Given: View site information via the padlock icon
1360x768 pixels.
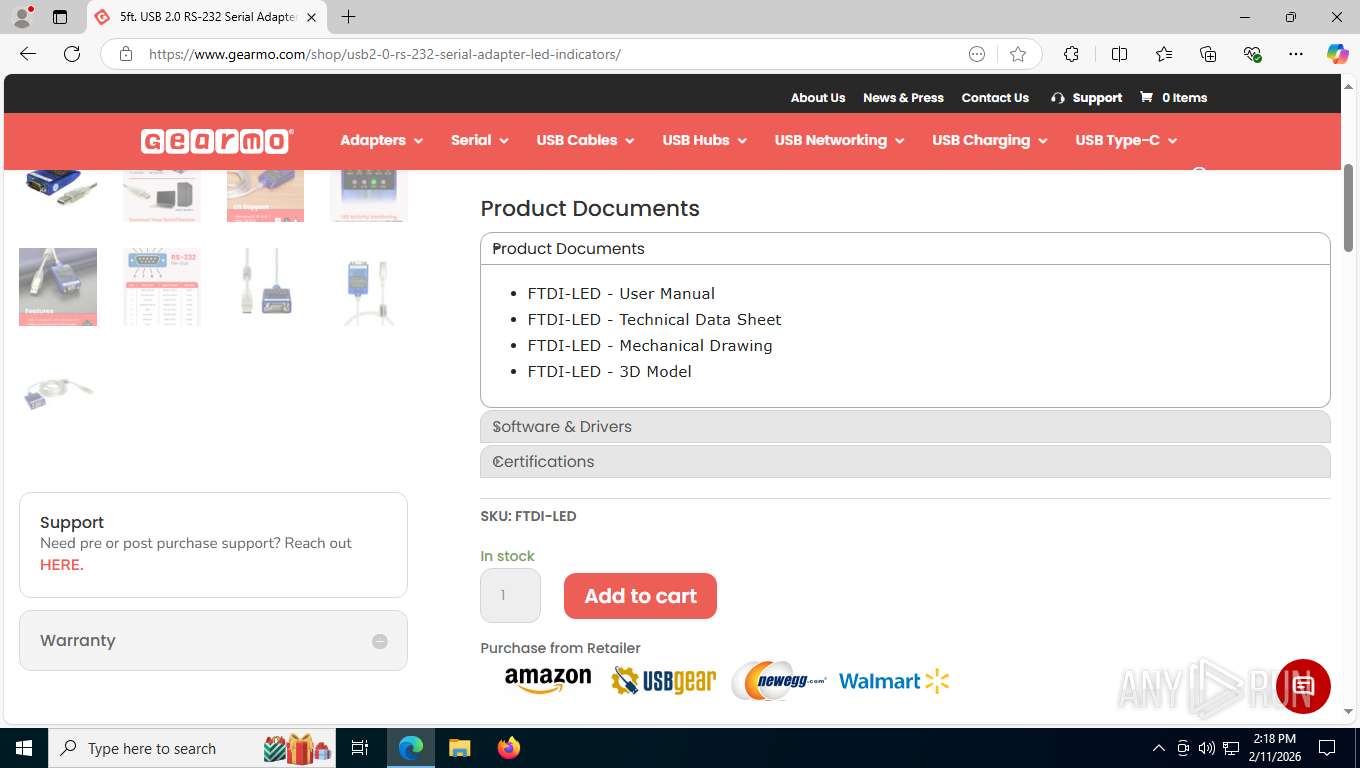Looking at the screenshot, I should pyautogui.click(x=126, y=54).
